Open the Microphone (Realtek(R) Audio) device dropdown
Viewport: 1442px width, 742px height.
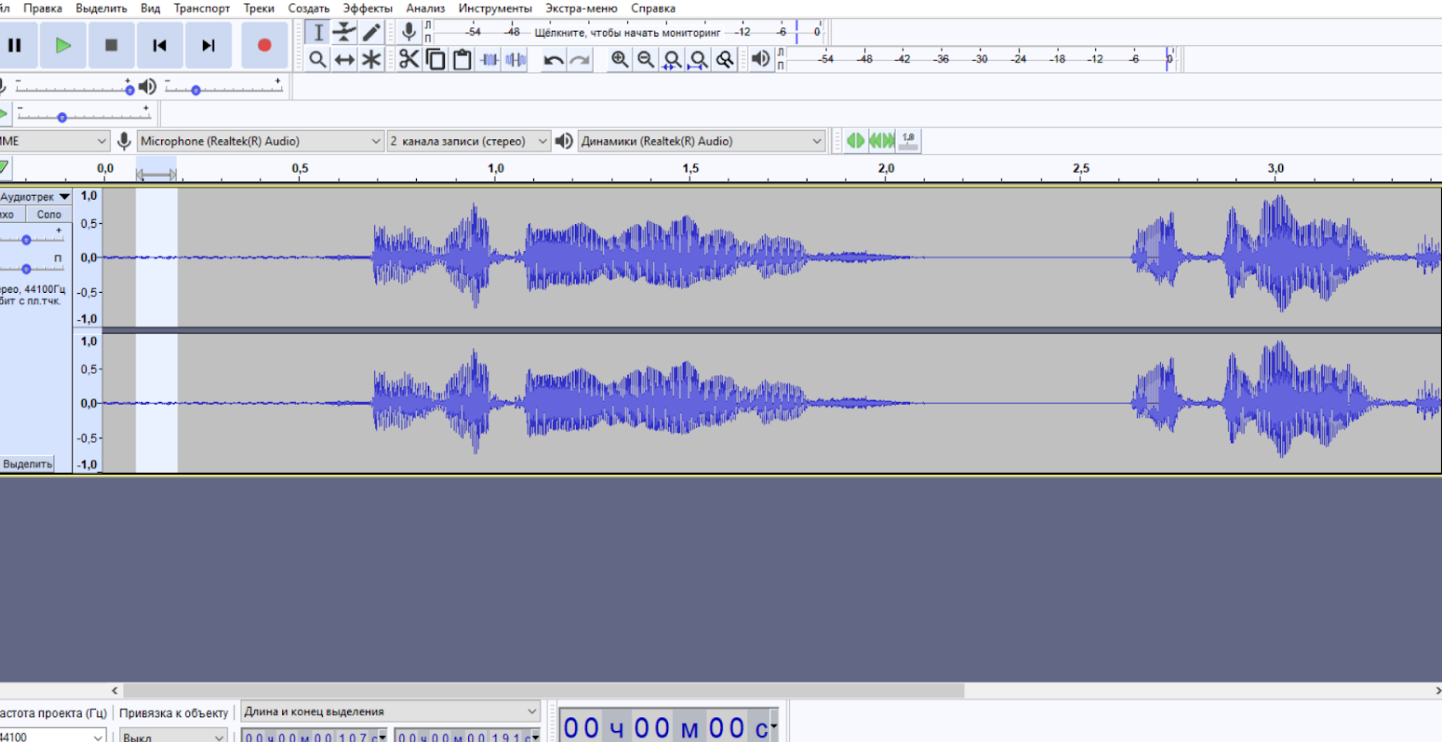click(260, 141)
